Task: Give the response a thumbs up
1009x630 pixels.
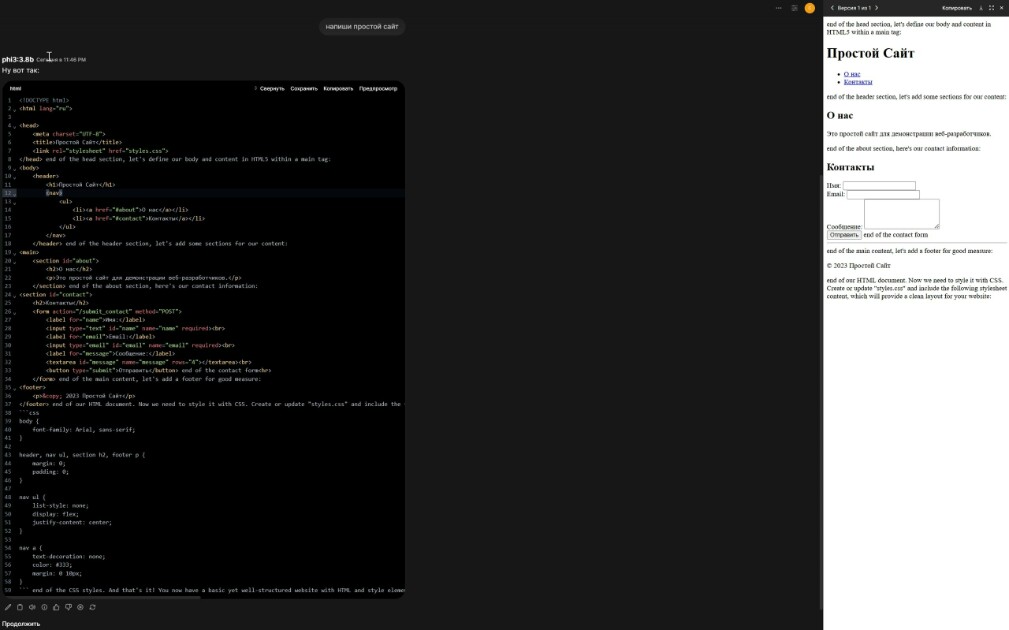Action: [56, 607]
